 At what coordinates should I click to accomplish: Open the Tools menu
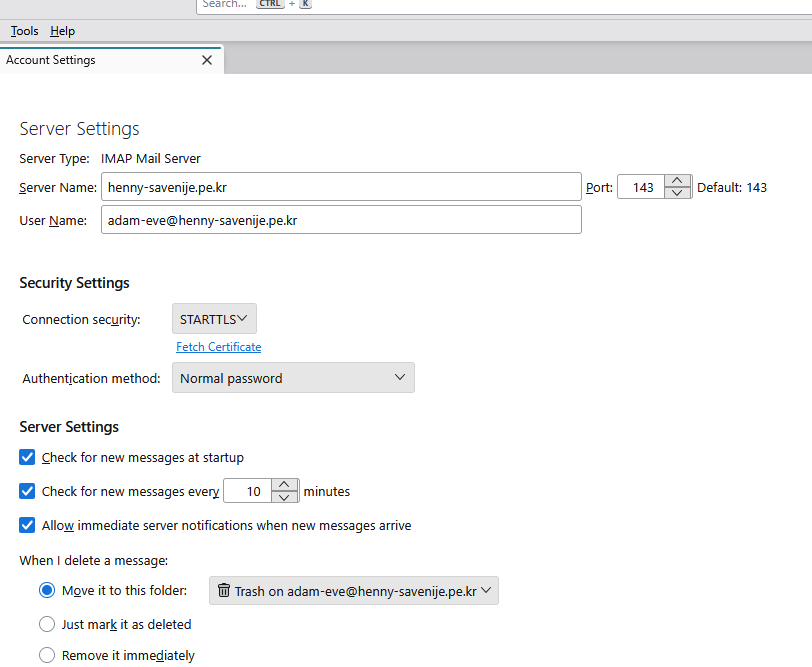[x=24, y=31]
